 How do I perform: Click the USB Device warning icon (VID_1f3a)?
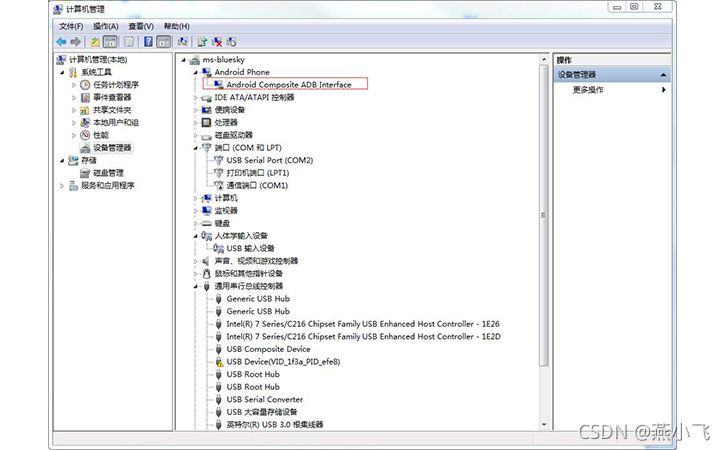(219, 362)
